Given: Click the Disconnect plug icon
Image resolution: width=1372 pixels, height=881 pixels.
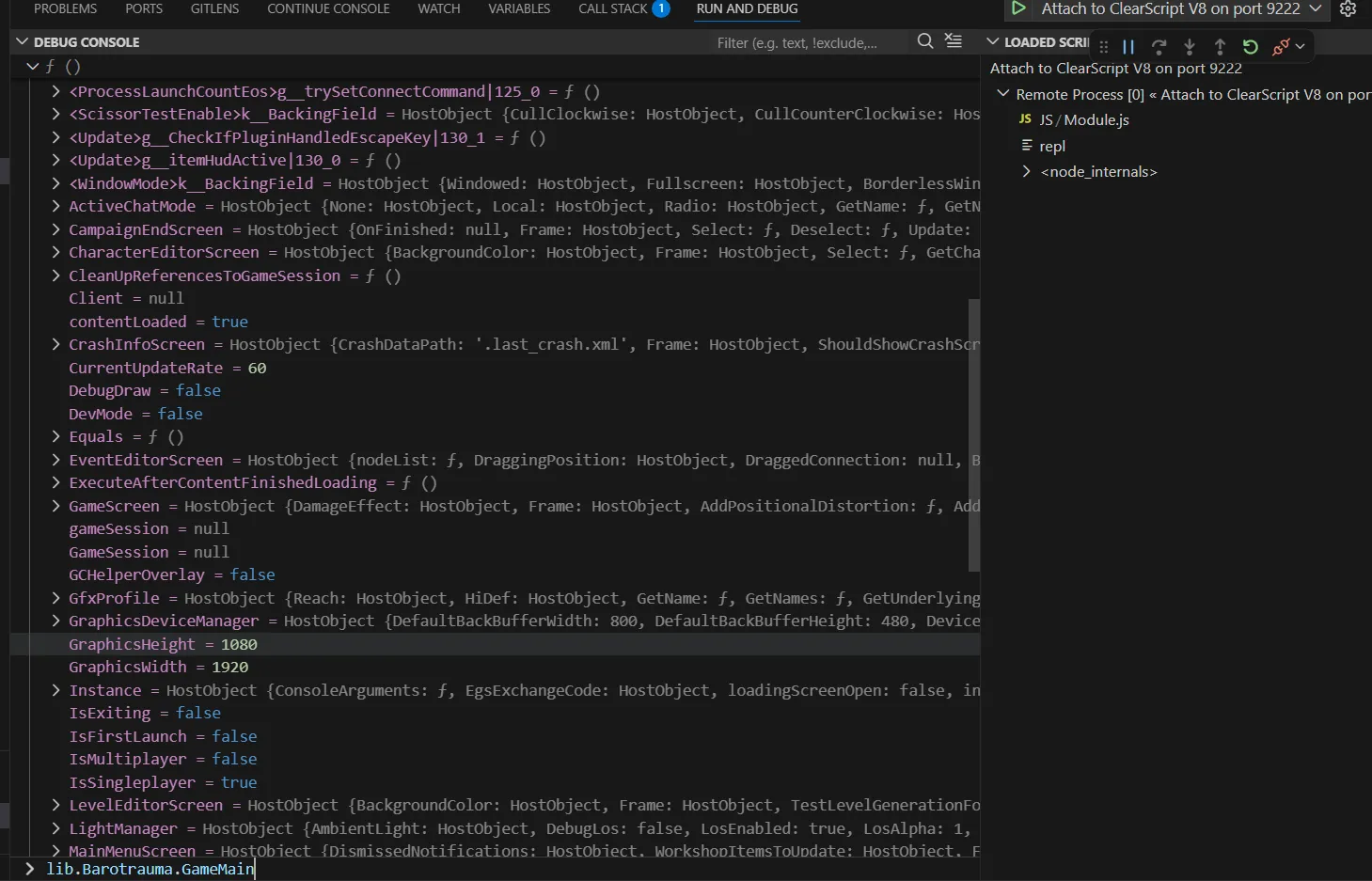Looking at the screenshot, I should [x=1280, y=47].
